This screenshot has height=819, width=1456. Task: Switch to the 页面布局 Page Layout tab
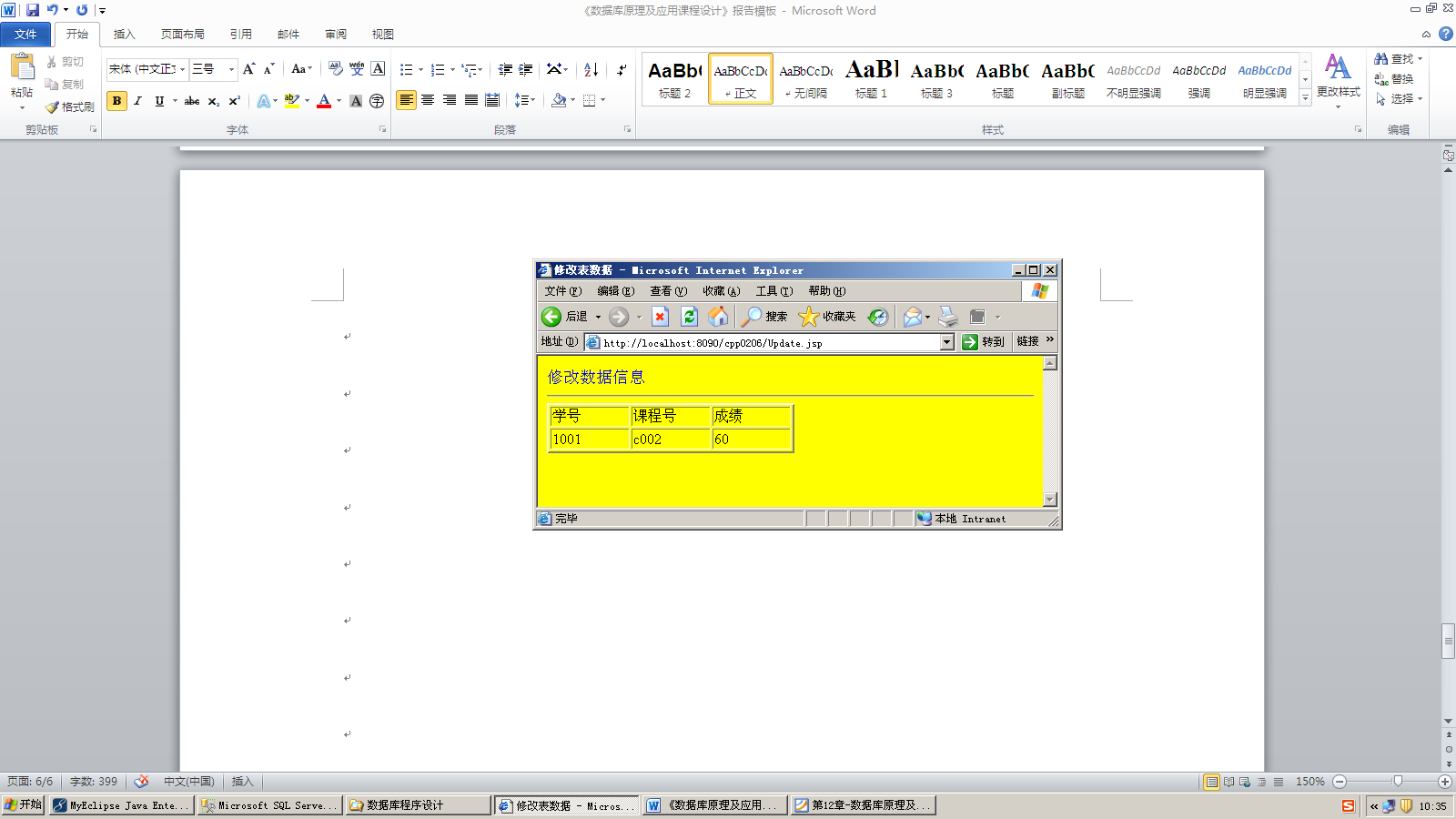coord(182,35)
